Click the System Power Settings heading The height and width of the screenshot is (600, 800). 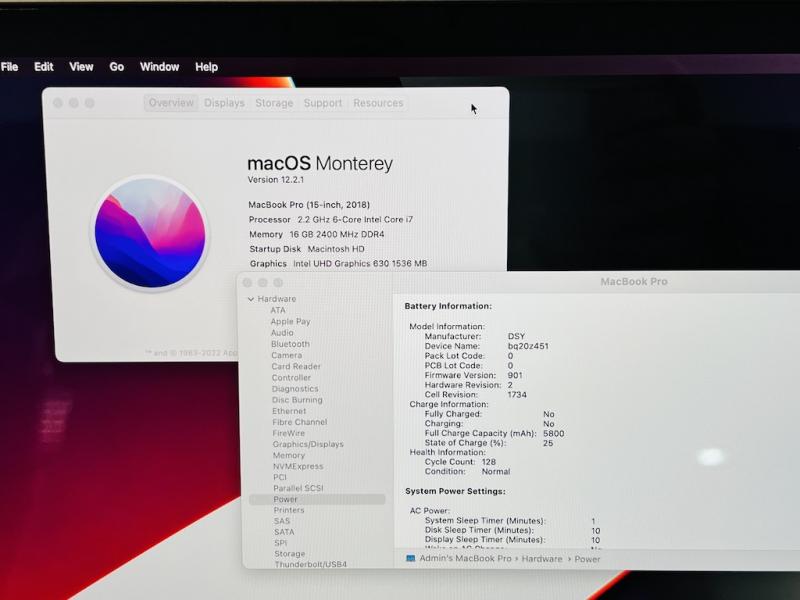(455, 491)
